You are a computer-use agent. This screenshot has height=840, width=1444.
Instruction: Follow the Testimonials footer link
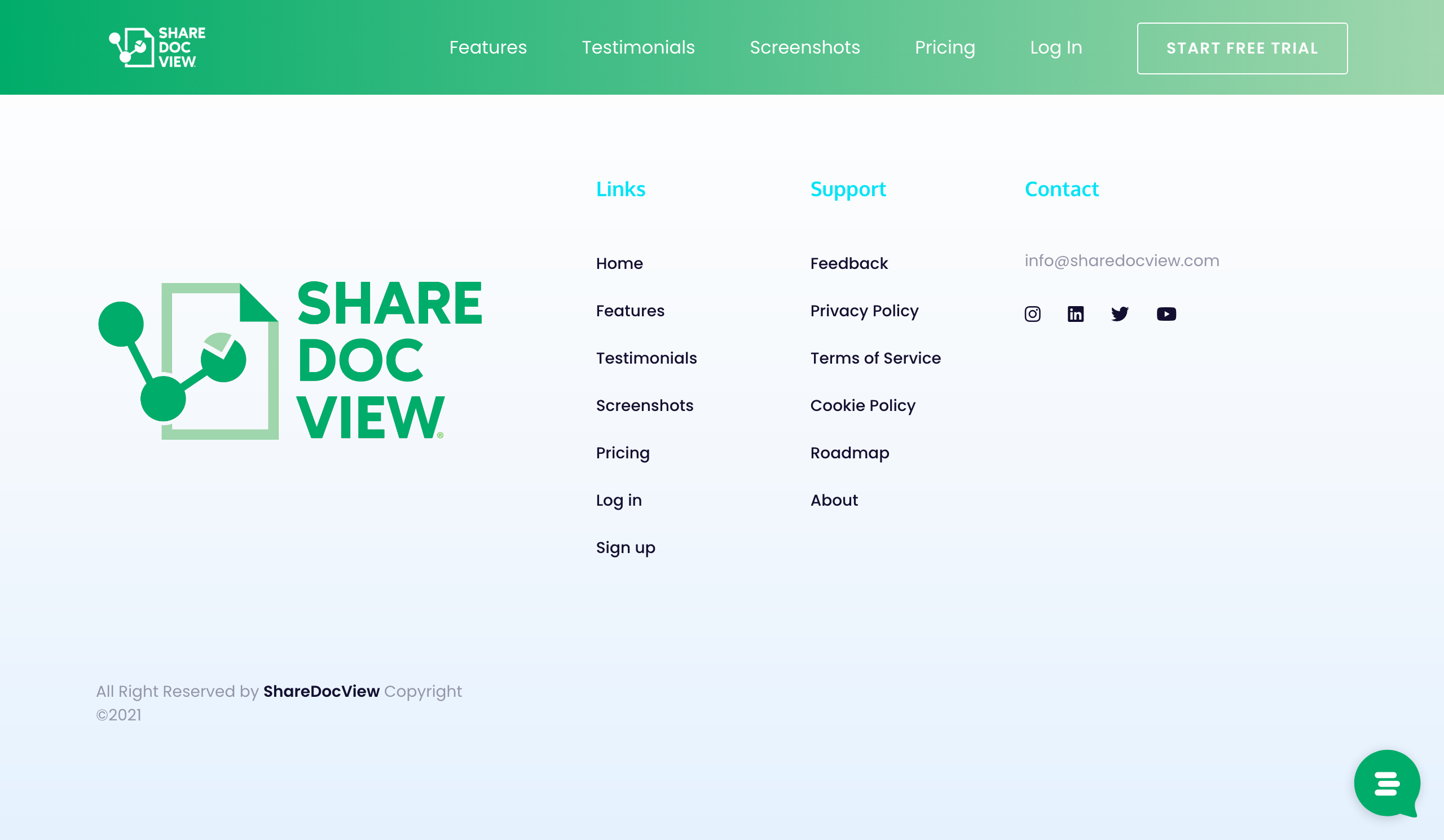(646, 359)
